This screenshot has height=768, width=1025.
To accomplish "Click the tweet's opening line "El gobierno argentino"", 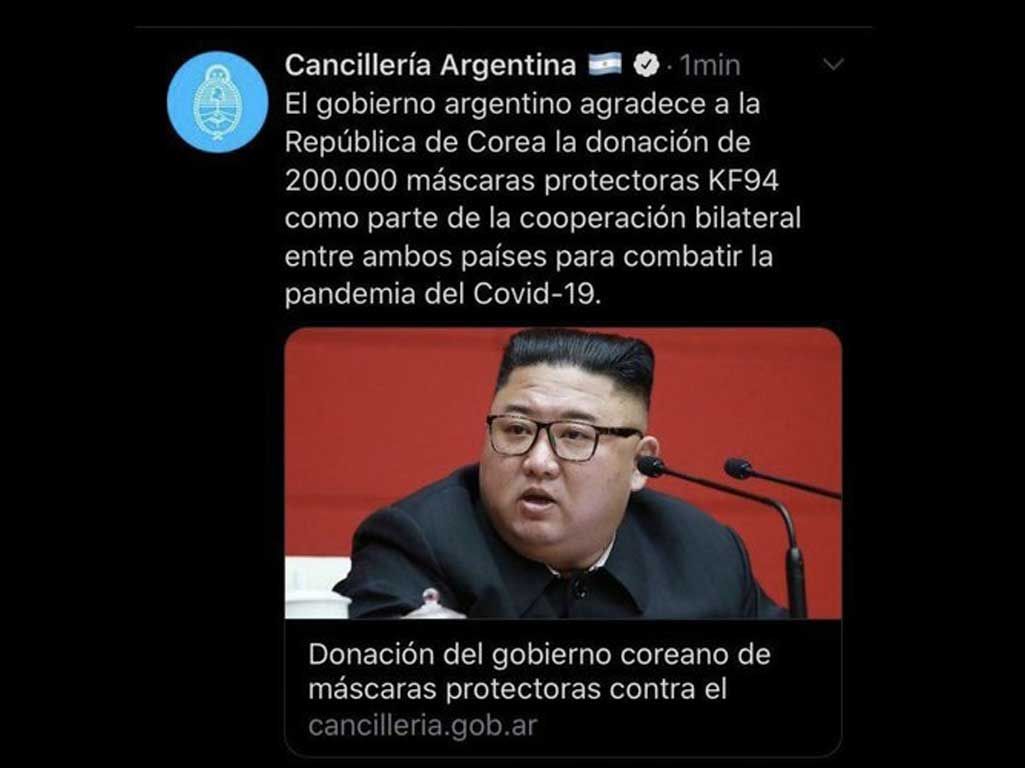I will coord(428,105).
